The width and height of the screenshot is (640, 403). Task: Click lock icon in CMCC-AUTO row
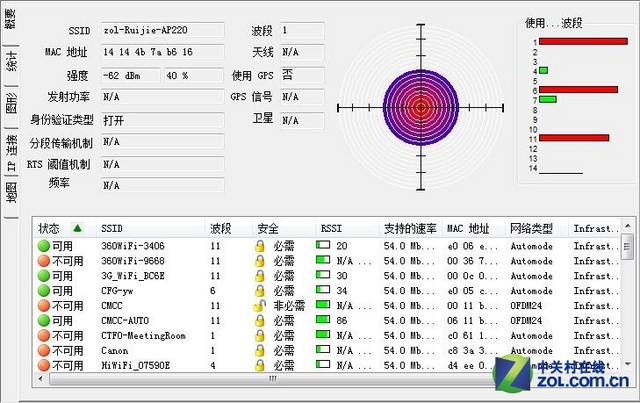260,321
